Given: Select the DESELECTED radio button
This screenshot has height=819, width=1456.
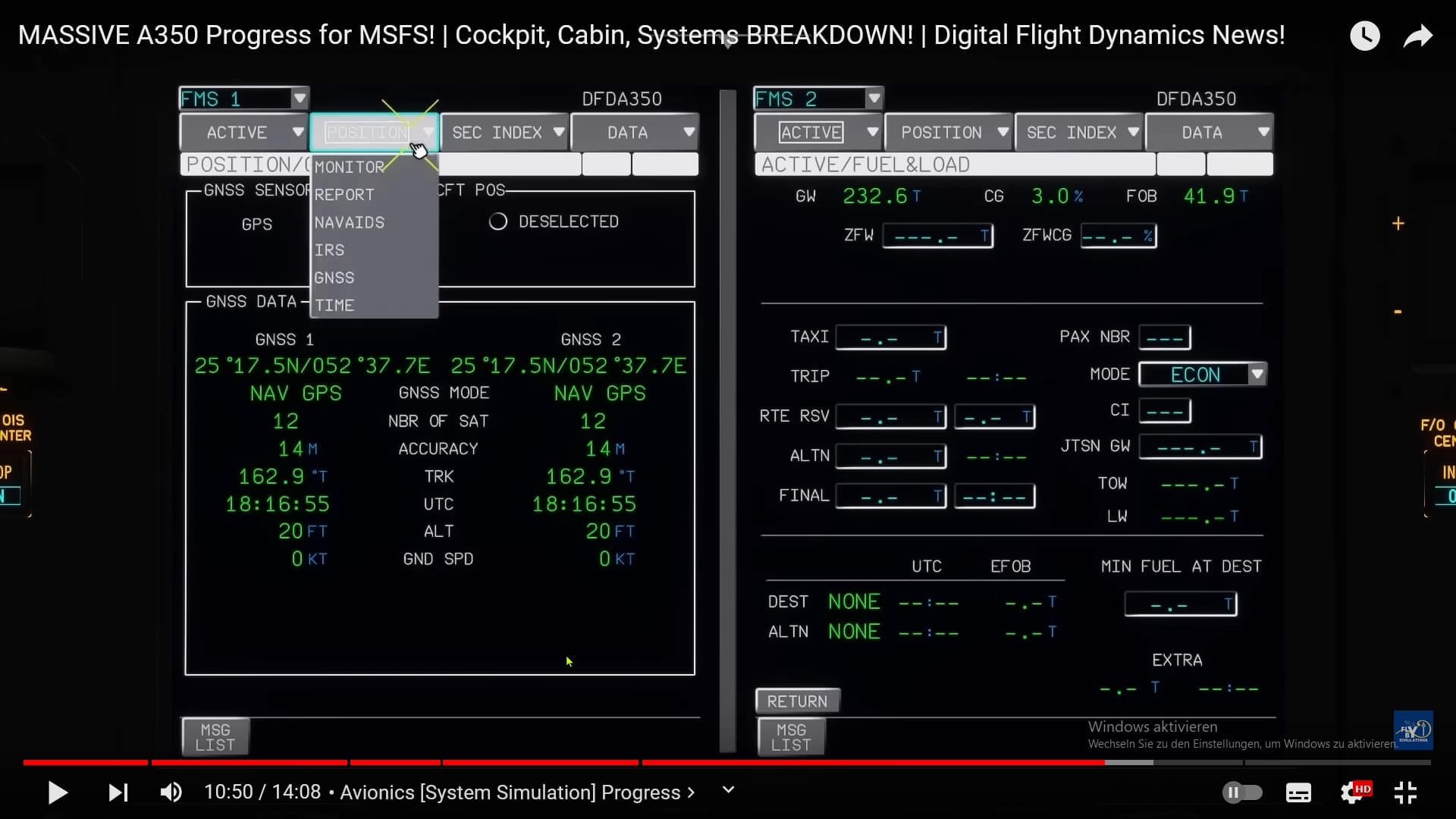Looking at the screenshot, I should point(498,221).
